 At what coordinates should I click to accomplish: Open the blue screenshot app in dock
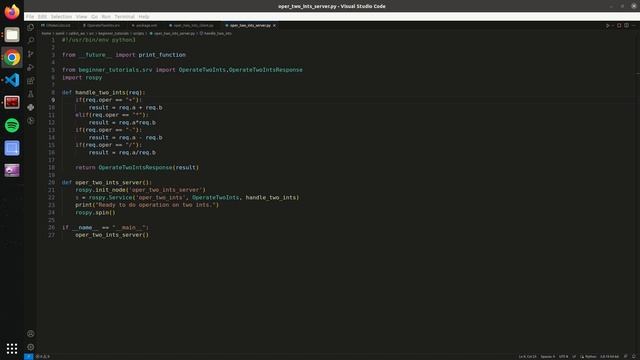(x=12, y=148)
